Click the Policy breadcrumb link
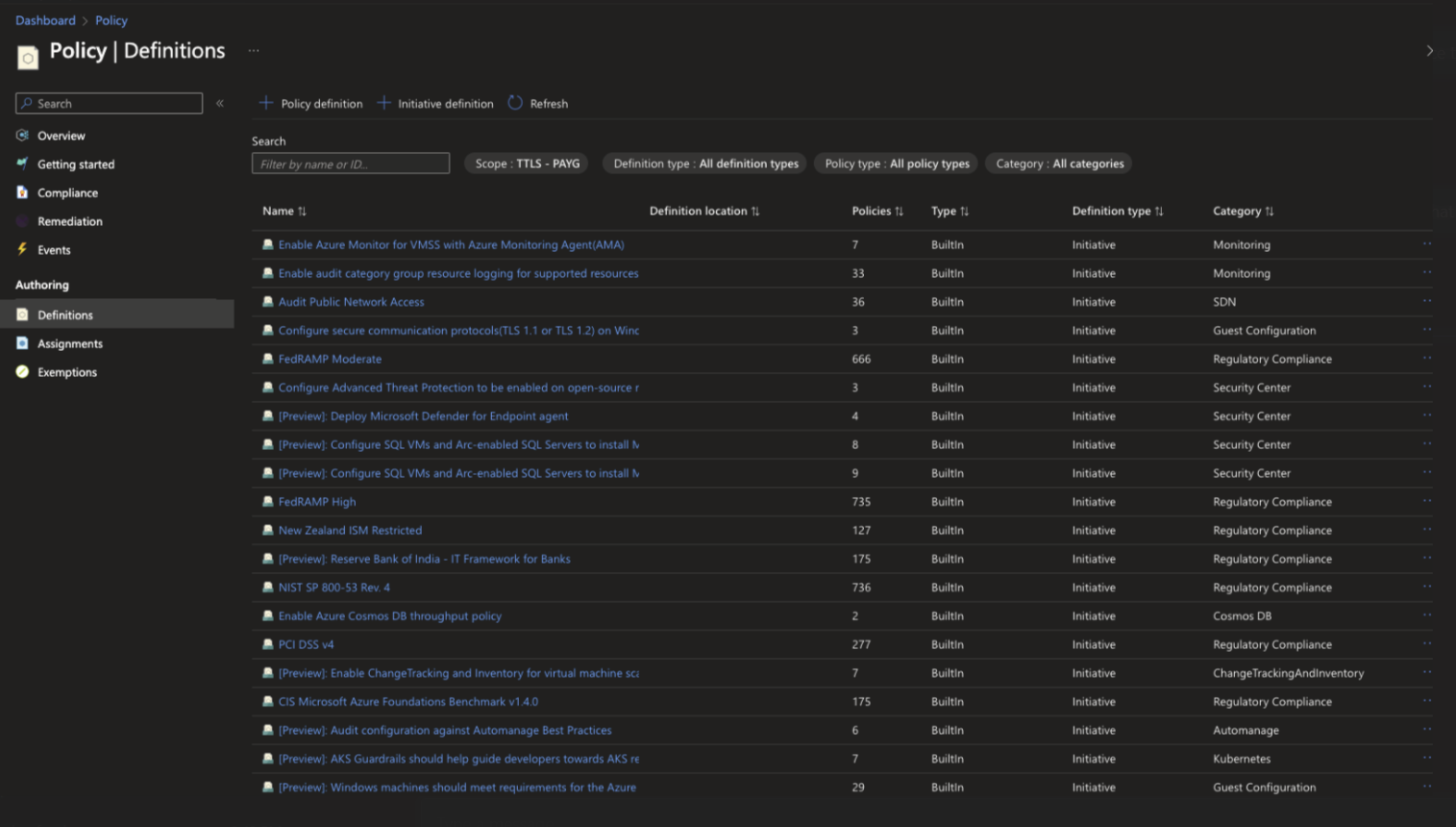The height and width of the screenshot is (827, 1456). [x=111, y=20]
